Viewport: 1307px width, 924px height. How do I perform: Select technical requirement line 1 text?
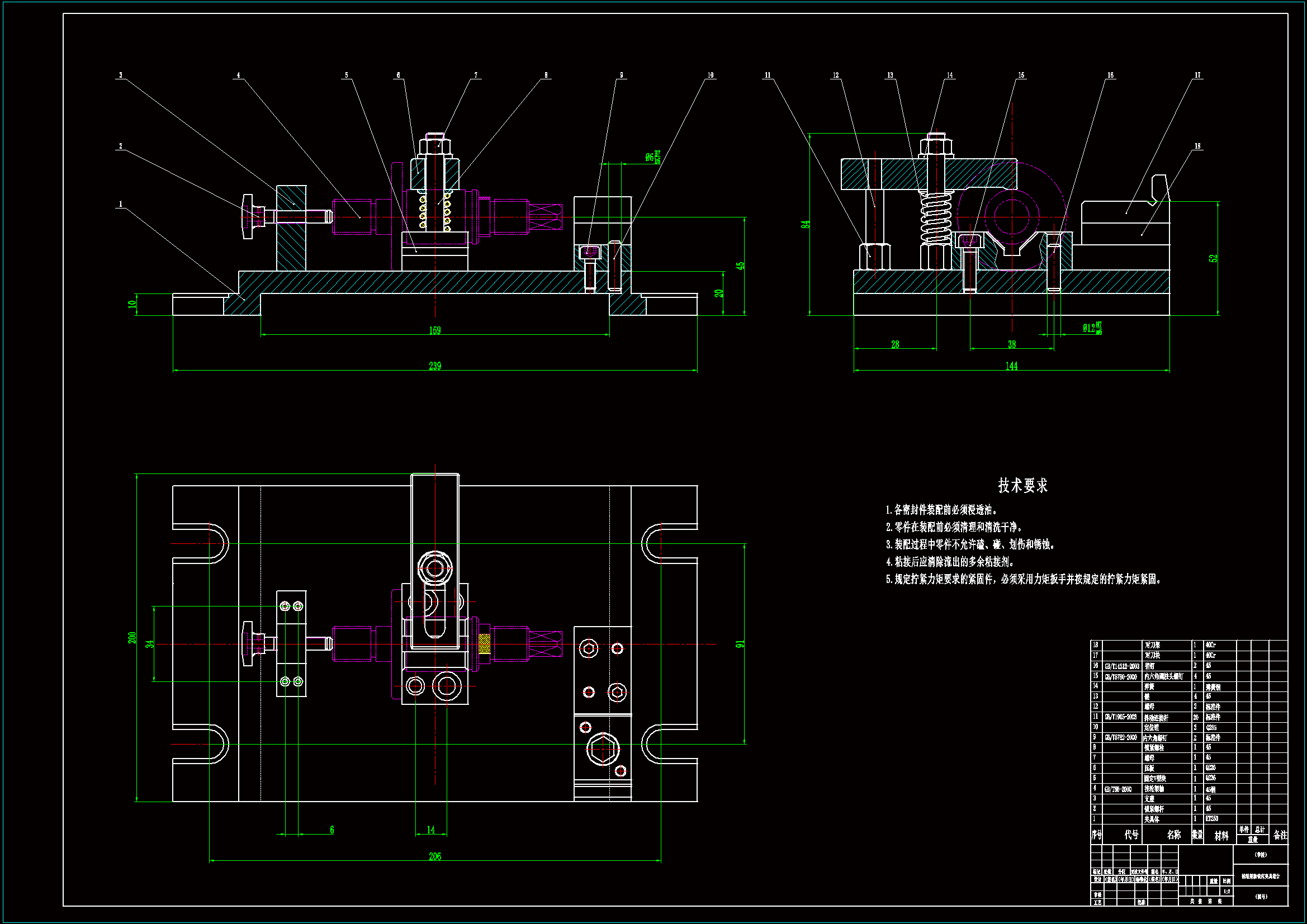(x=941, y=510)
